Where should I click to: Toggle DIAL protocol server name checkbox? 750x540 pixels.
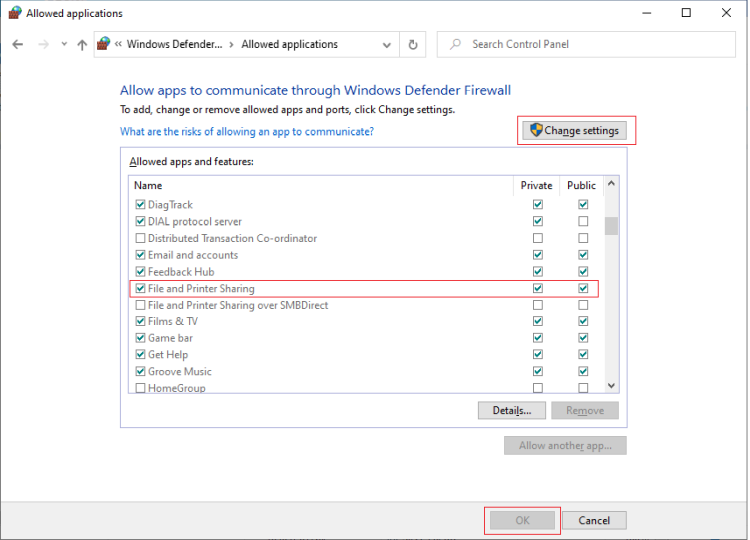[x=140, y=221]
